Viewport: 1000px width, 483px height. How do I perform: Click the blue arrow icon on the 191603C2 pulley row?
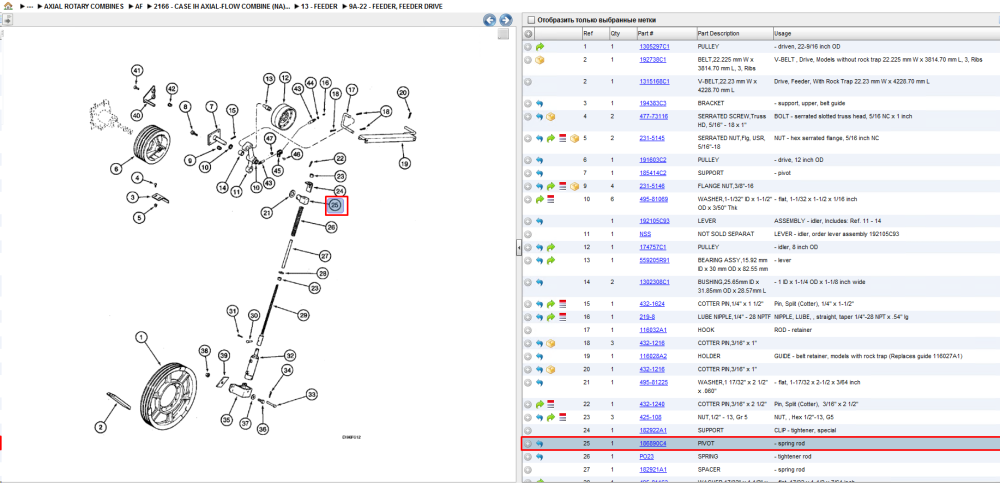(x=540, y=160)
